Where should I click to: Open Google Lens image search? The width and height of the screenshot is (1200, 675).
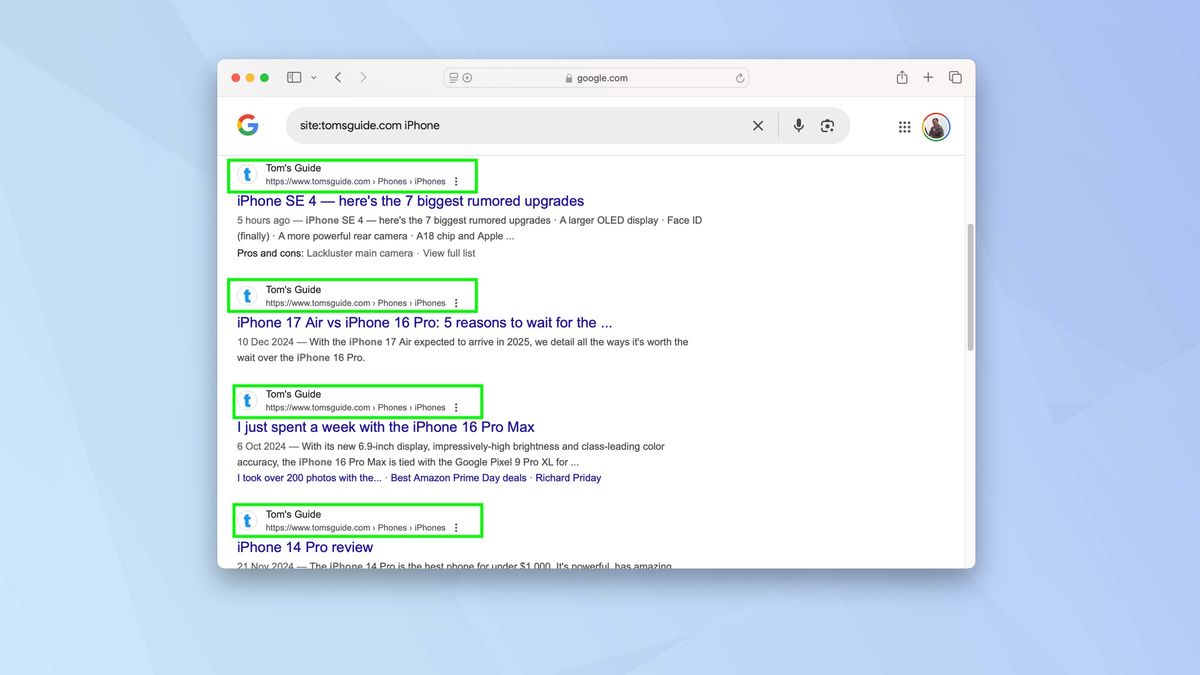(828, 125)
